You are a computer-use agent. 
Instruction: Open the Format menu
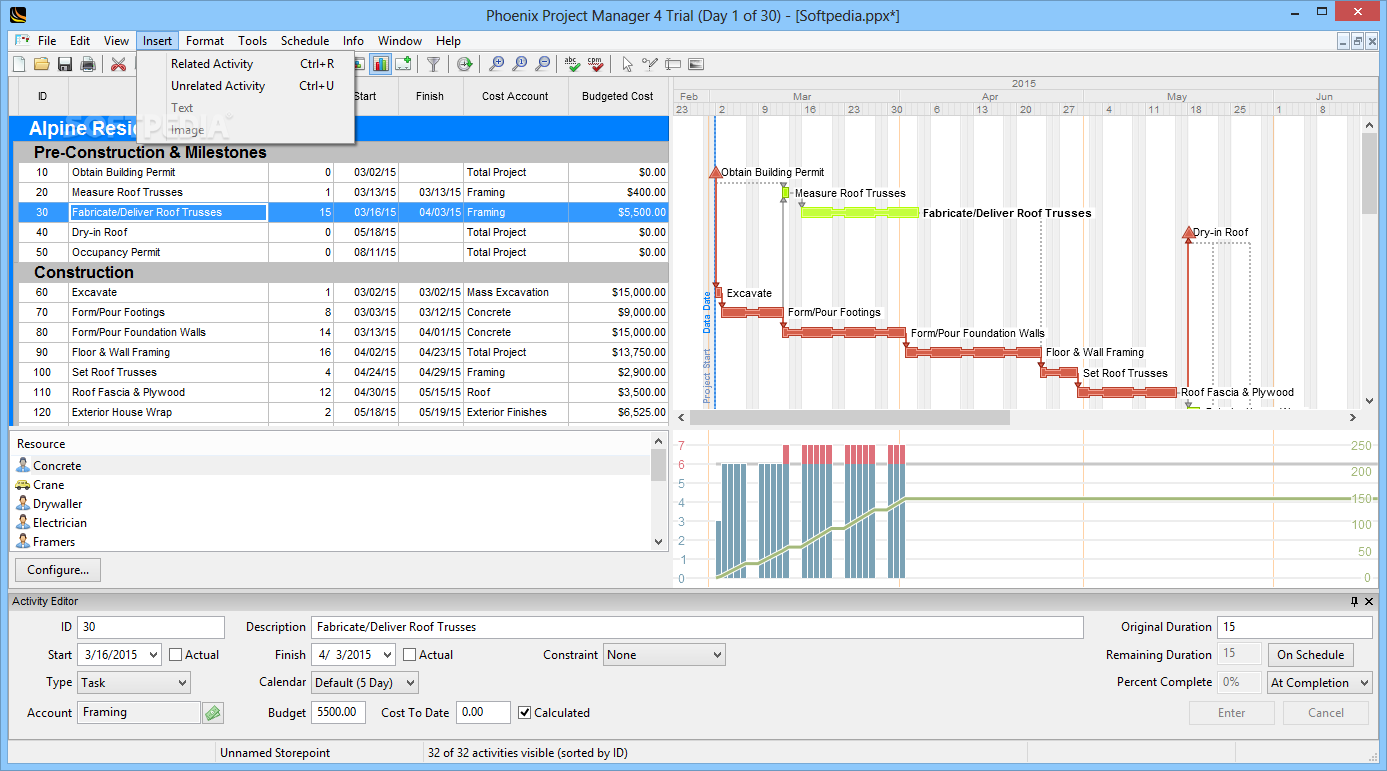205,41
